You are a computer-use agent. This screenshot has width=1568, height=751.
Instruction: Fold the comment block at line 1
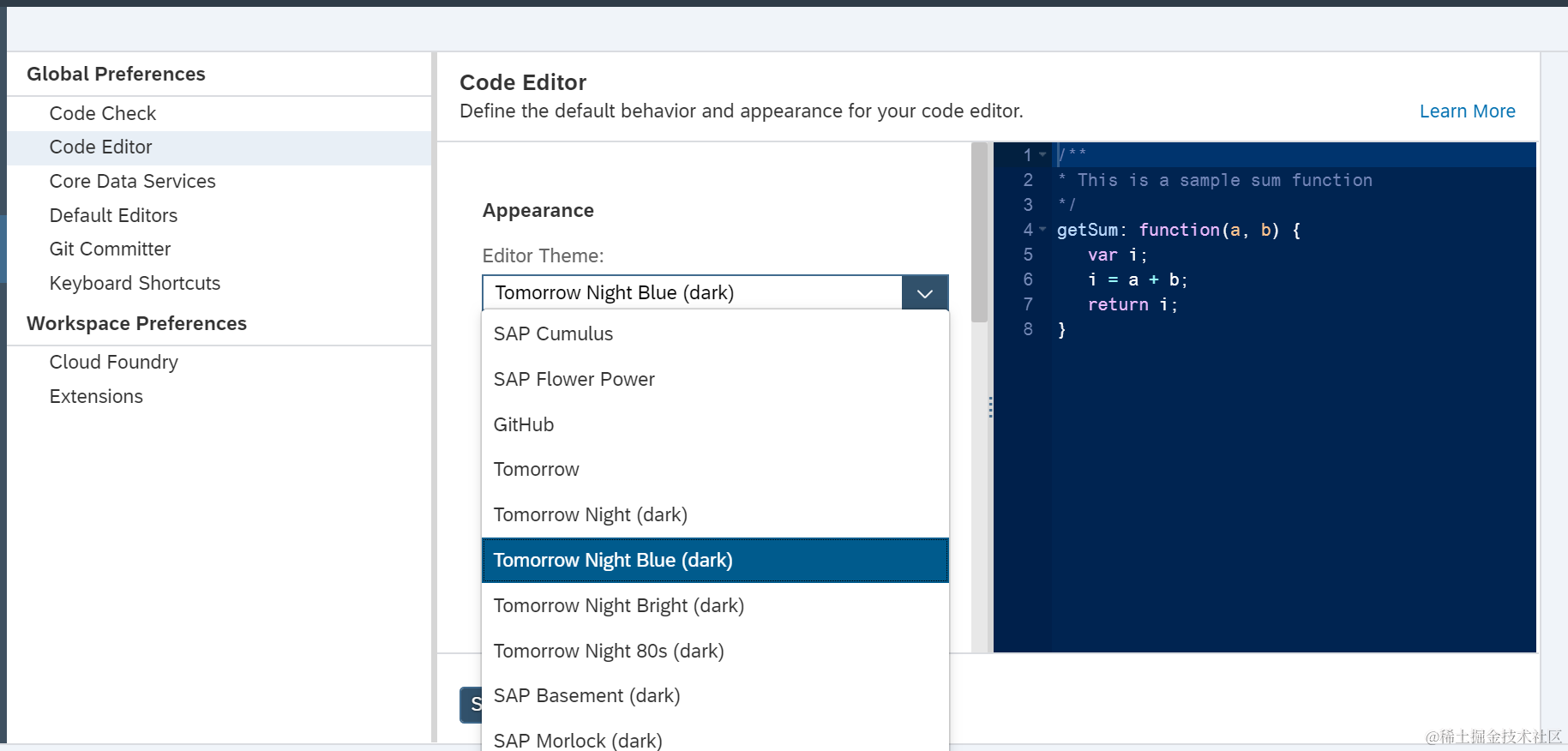pos(1042,155)
